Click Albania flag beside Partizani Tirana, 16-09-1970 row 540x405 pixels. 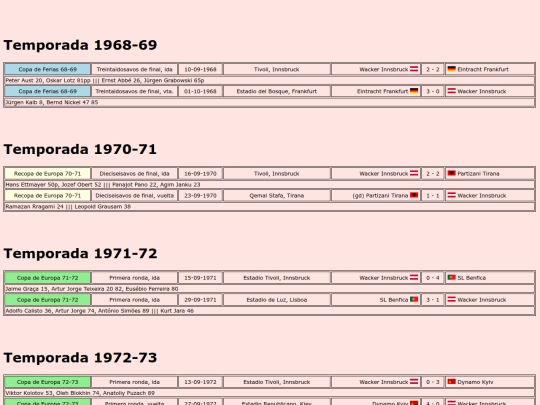[x=451, y=173]
